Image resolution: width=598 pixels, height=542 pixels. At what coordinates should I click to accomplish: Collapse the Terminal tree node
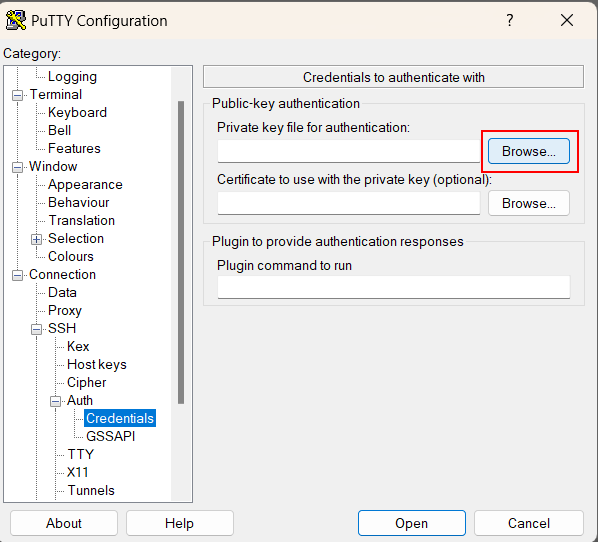(x=17, y=95)
